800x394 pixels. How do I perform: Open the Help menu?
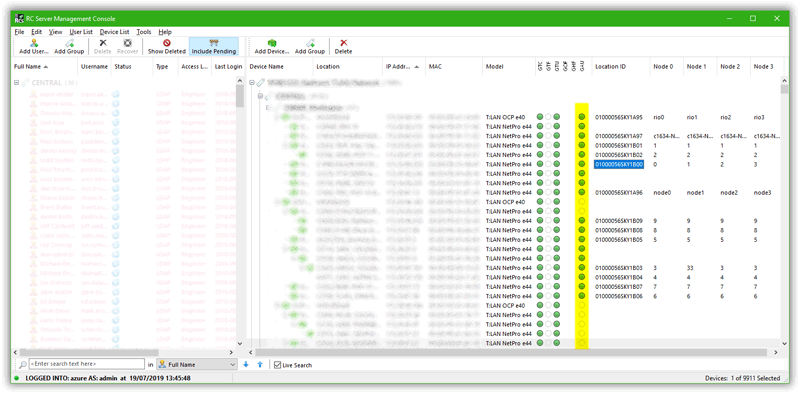(165, 32)
